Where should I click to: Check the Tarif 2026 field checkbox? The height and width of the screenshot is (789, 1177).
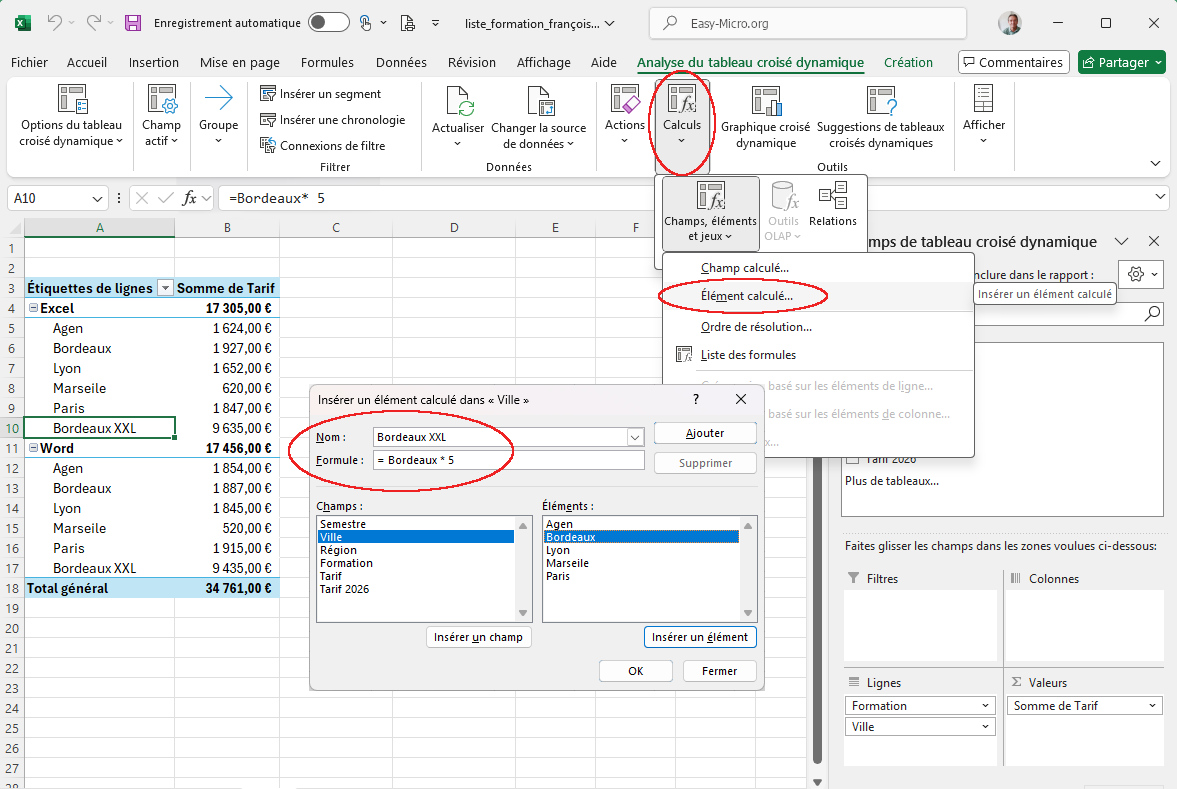852,459
